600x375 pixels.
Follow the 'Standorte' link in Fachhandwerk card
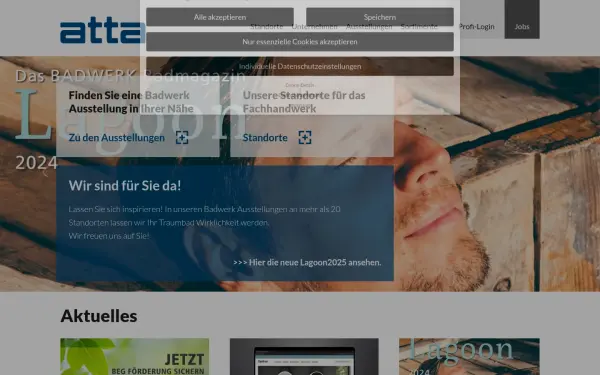pyautogui.click(x=265, y=137)
